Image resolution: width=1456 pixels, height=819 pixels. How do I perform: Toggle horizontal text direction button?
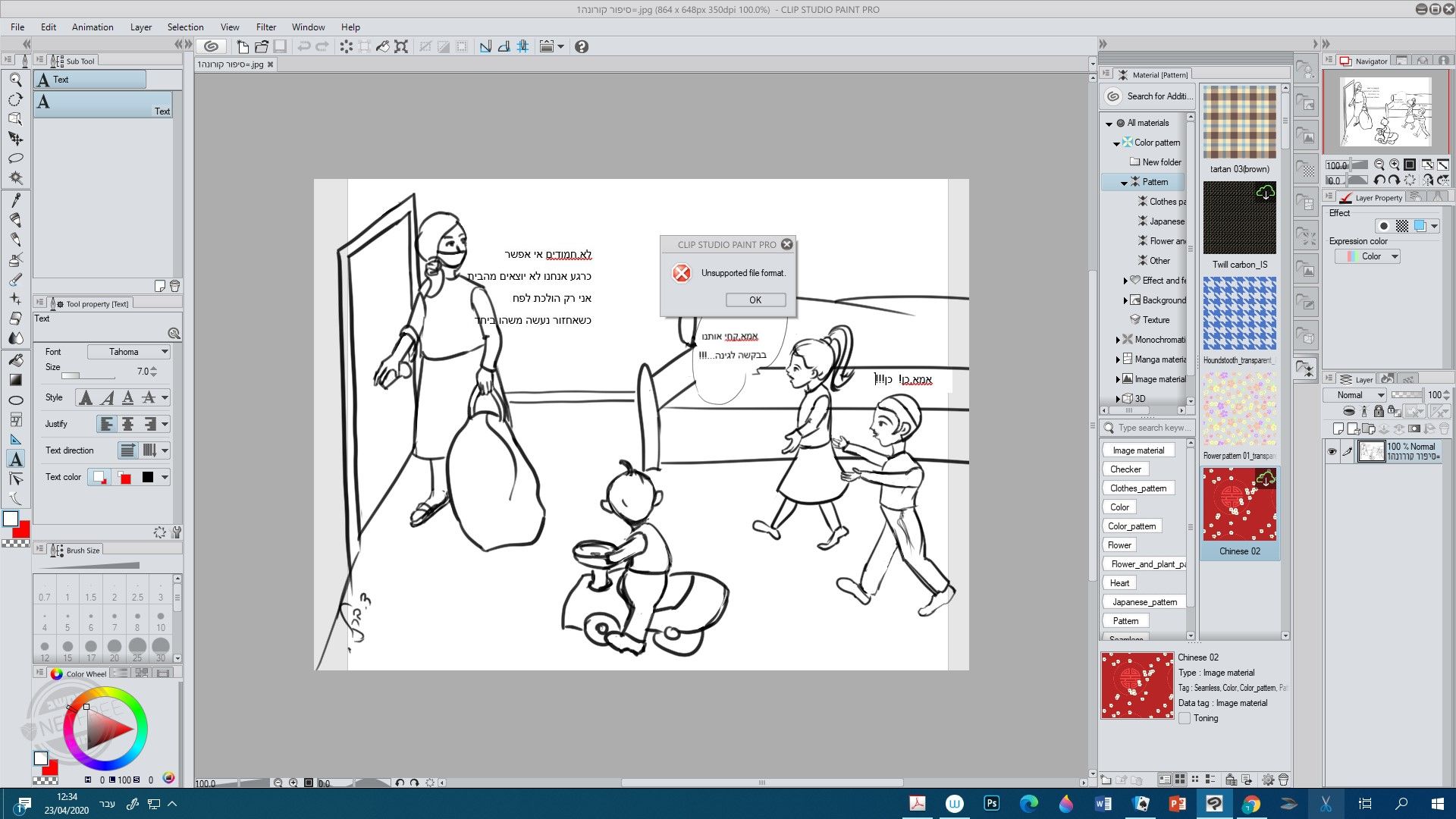pyautogui.click(x=127, y=450)
